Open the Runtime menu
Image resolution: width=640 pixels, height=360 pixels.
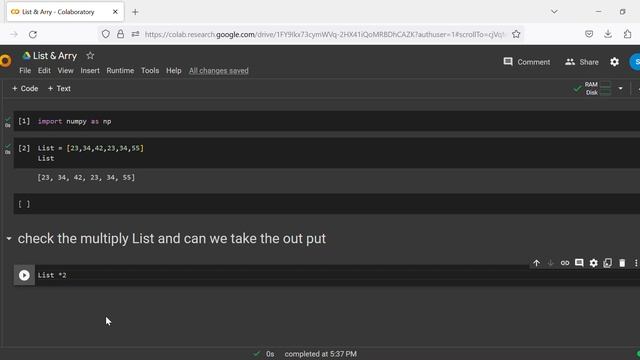click(120, 71)
